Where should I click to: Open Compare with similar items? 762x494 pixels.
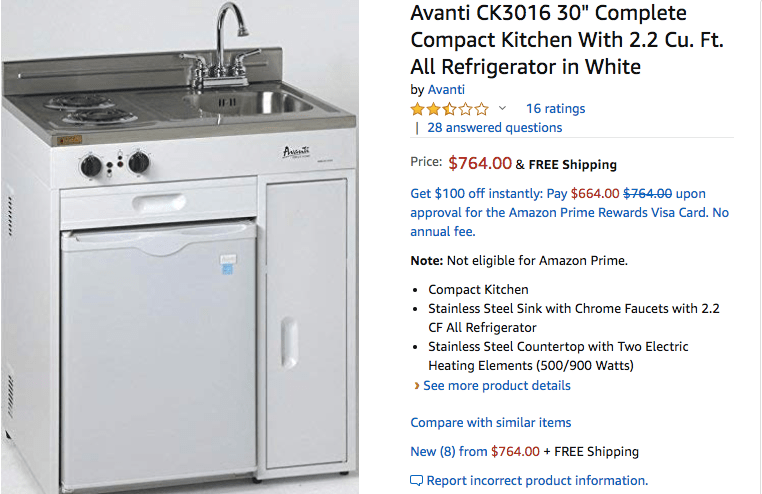click(491, 422)
